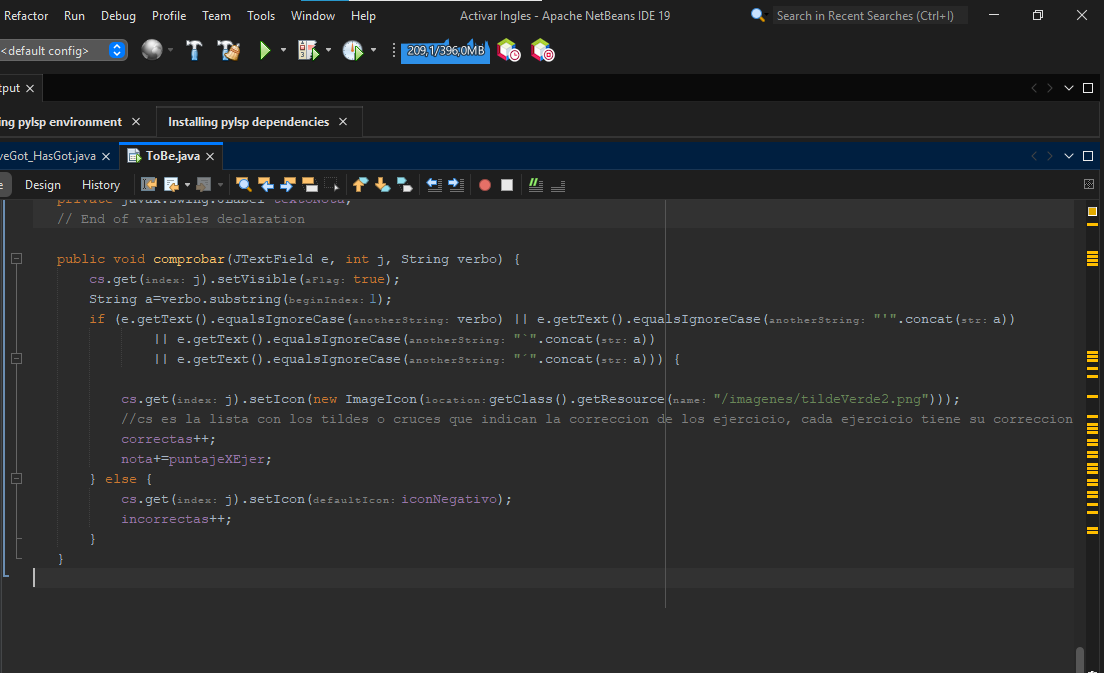Select the Clean and Build icon
Viewport: 1104px width, 673px height.
227,49
